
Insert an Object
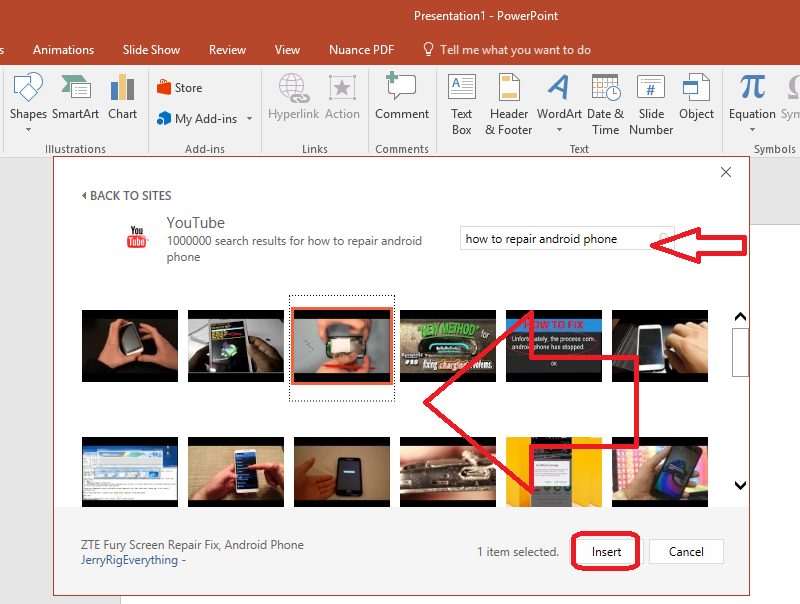click(x=696, y=96)
